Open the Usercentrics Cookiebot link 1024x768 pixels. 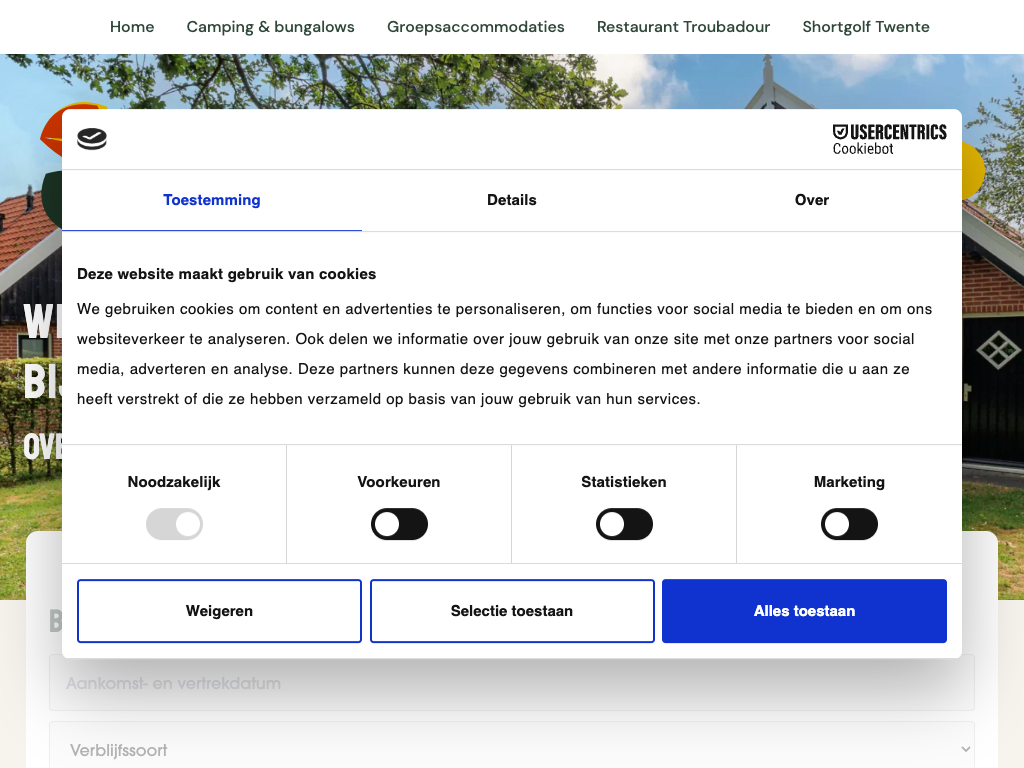(889, 139)
